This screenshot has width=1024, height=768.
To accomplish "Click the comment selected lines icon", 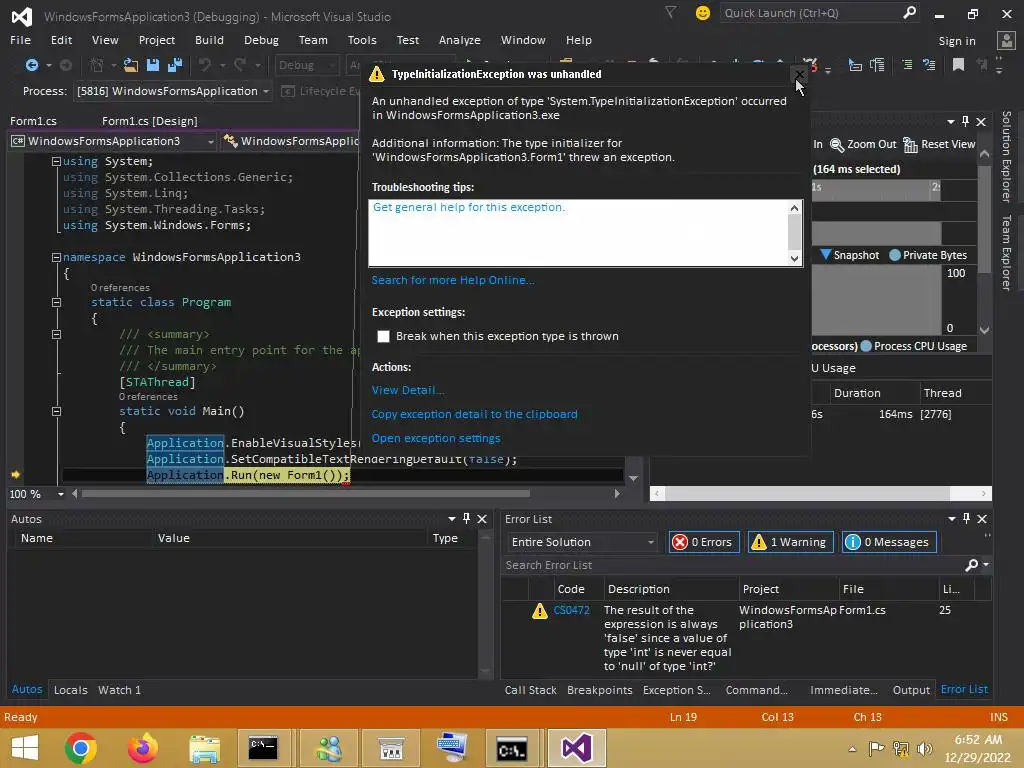I will tap(907, 64).
